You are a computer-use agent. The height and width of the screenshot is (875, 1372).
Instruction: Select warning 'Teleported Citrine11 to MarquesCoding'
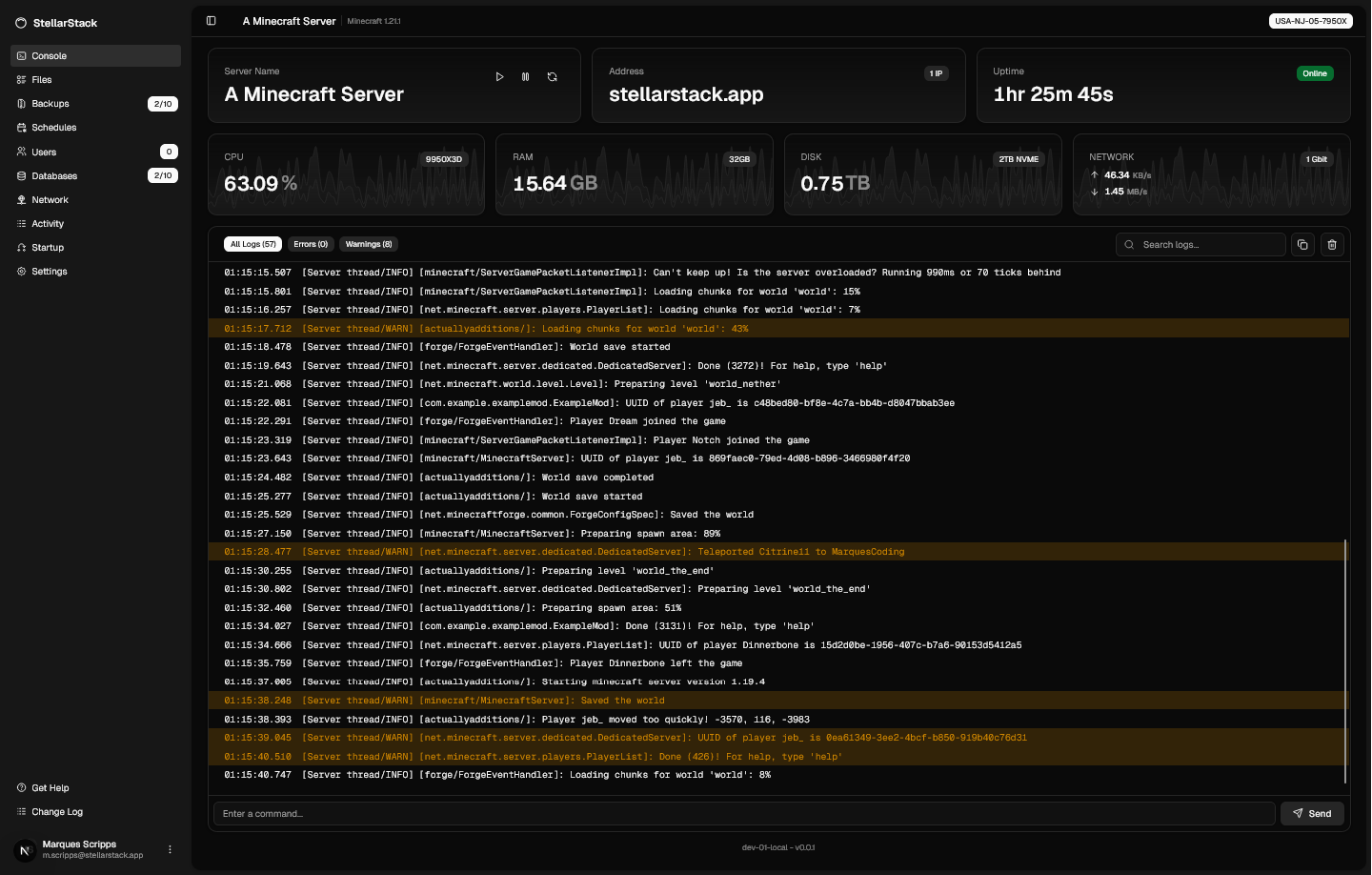tap(778, 552)
